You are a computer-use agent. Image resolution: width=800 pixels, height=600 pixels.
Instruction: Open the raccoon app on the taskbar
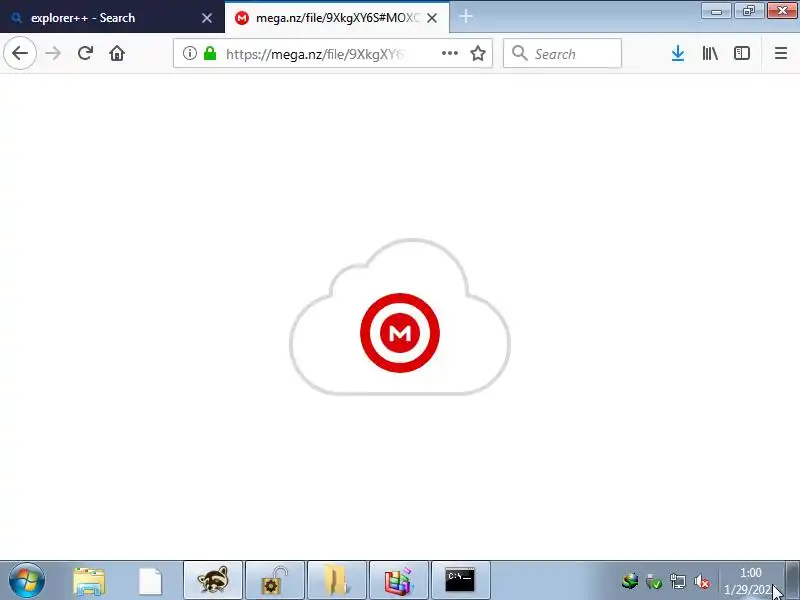213,580
